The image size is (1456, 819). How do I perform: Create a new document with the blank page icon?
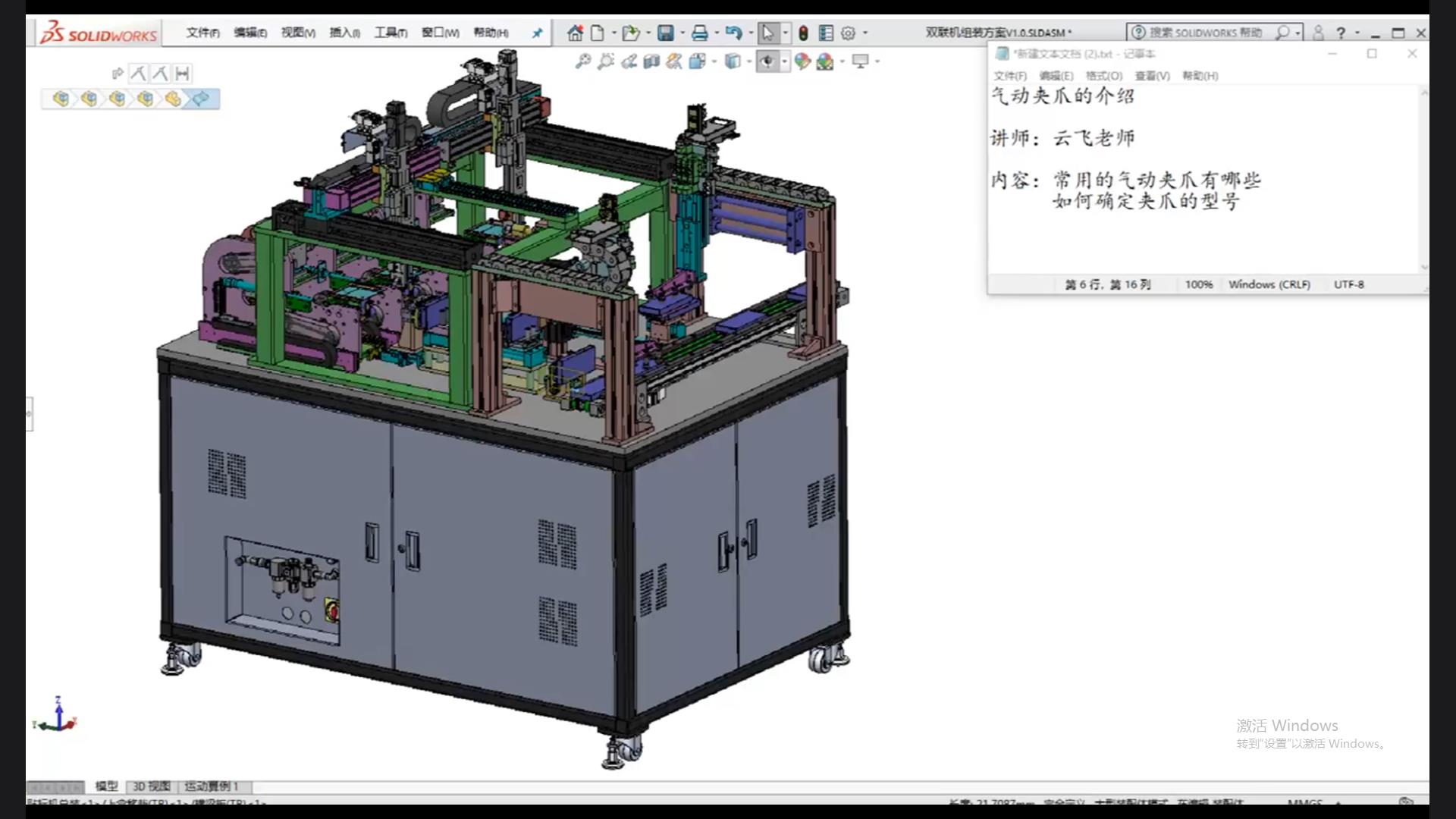[598, 33]
